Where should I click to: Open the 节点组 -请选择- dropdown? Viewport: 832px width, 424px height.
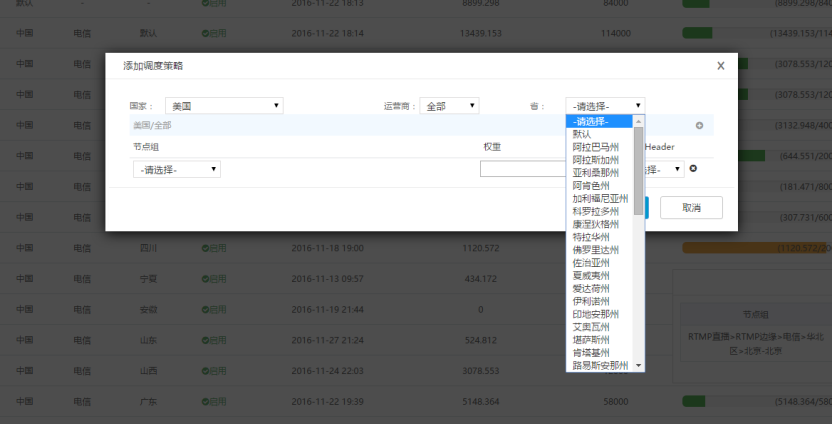(177, 169)
